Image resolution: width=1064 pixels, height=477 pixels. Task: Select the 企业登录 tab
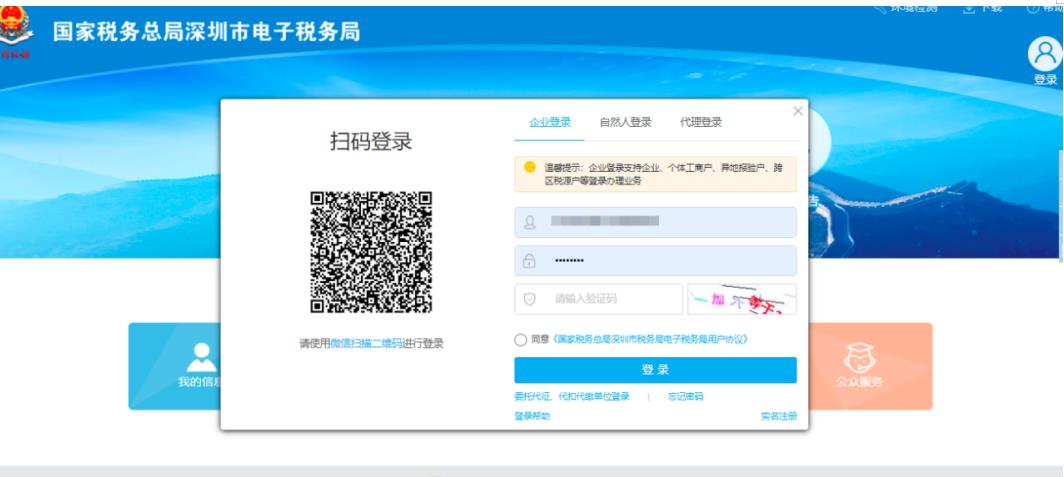pos(550,123)
